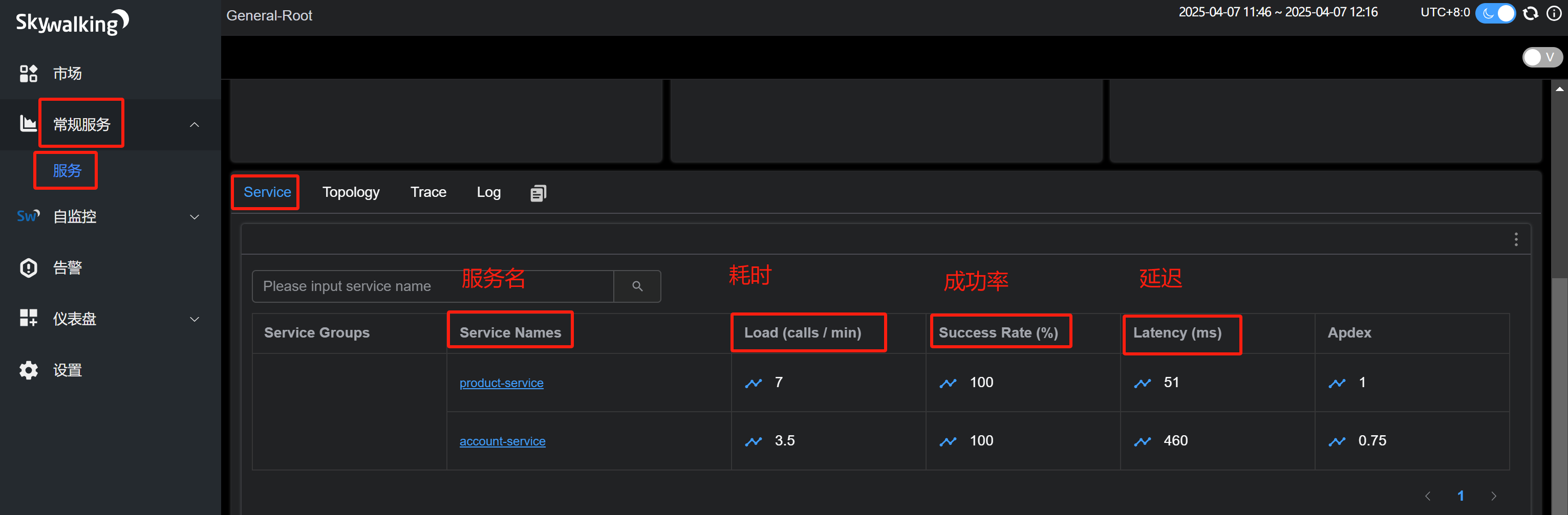
Task: Show Apdex trend for account-service
Action: (1337, 441)
